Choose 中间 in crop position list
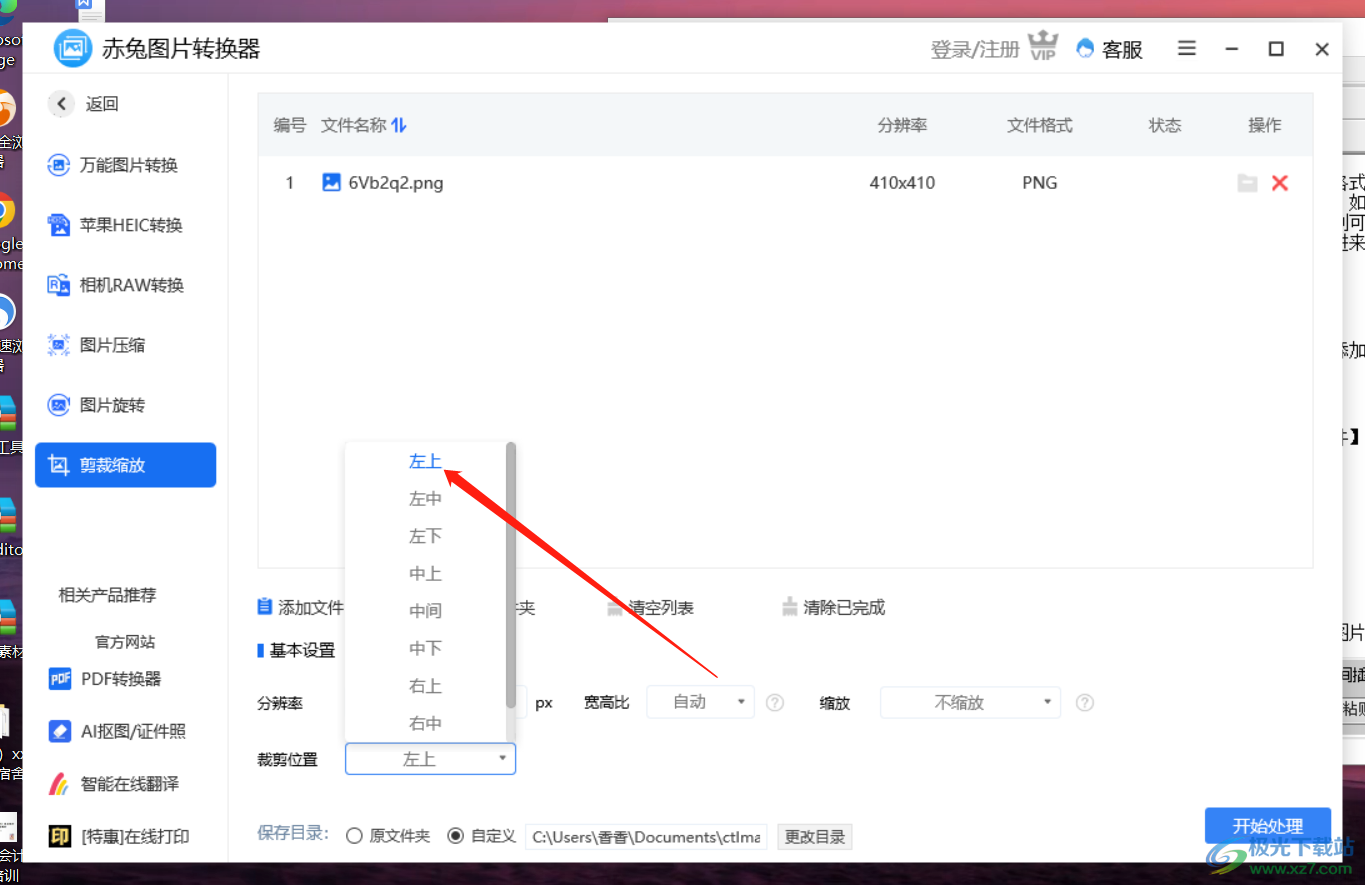 click(x=425, y=611)
